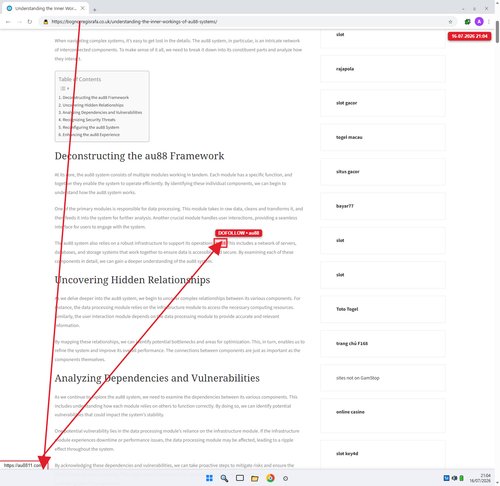Click the Analyzing Dependencies and Vulnerabilities heading
This screenshot has width=500, height=486.
pyautogui.click(x=157, y=378)
